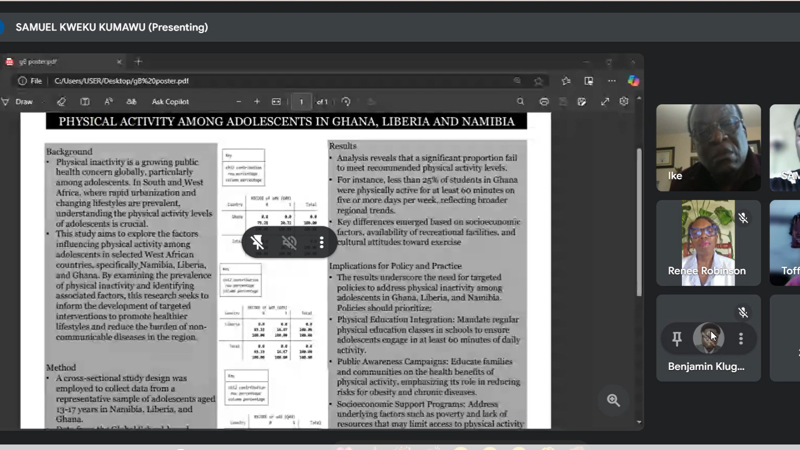Open PDF viewer settings gear

point(624,102)
